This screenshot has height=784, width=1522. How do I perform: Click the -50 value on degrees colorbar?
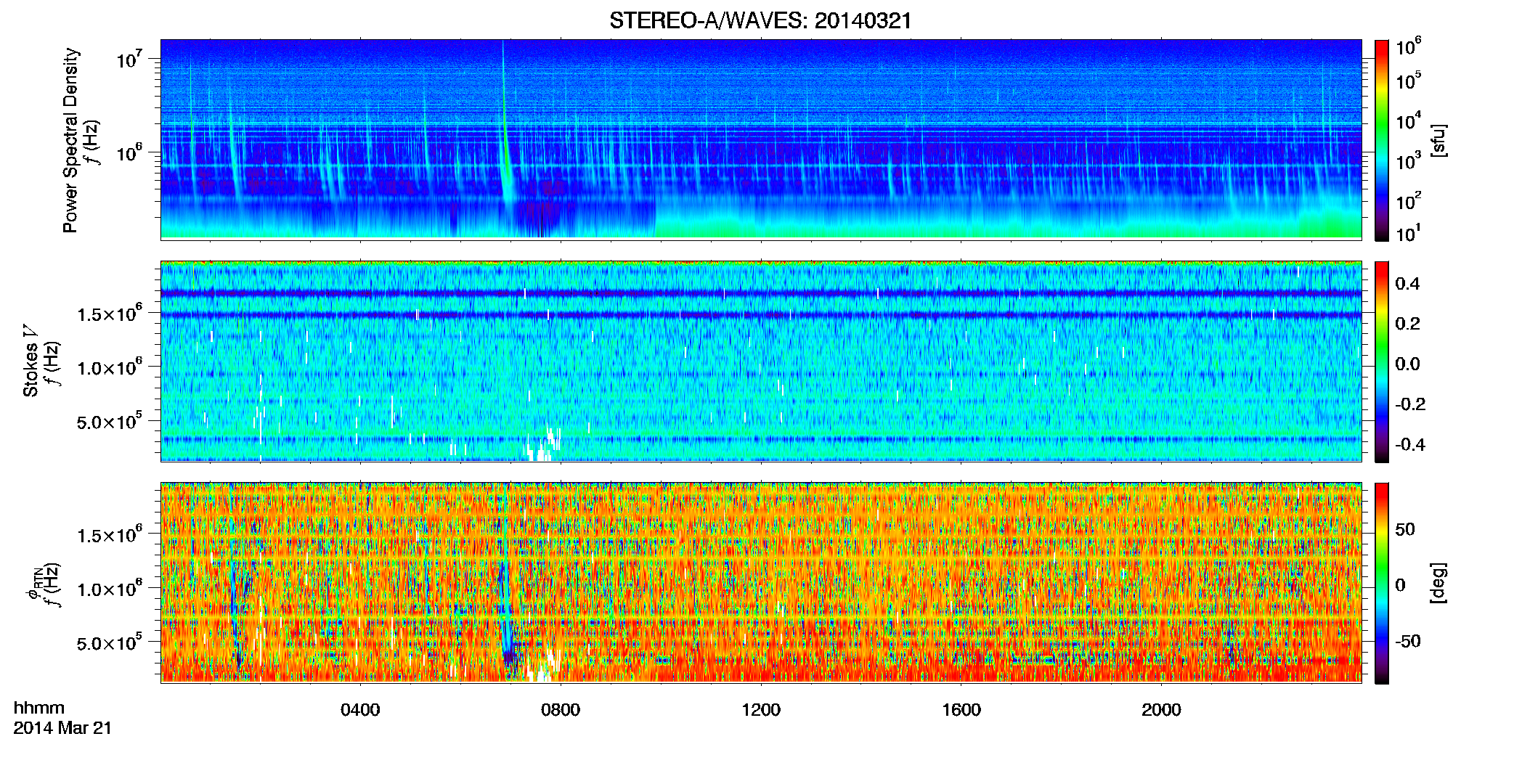click(1407, 642)
